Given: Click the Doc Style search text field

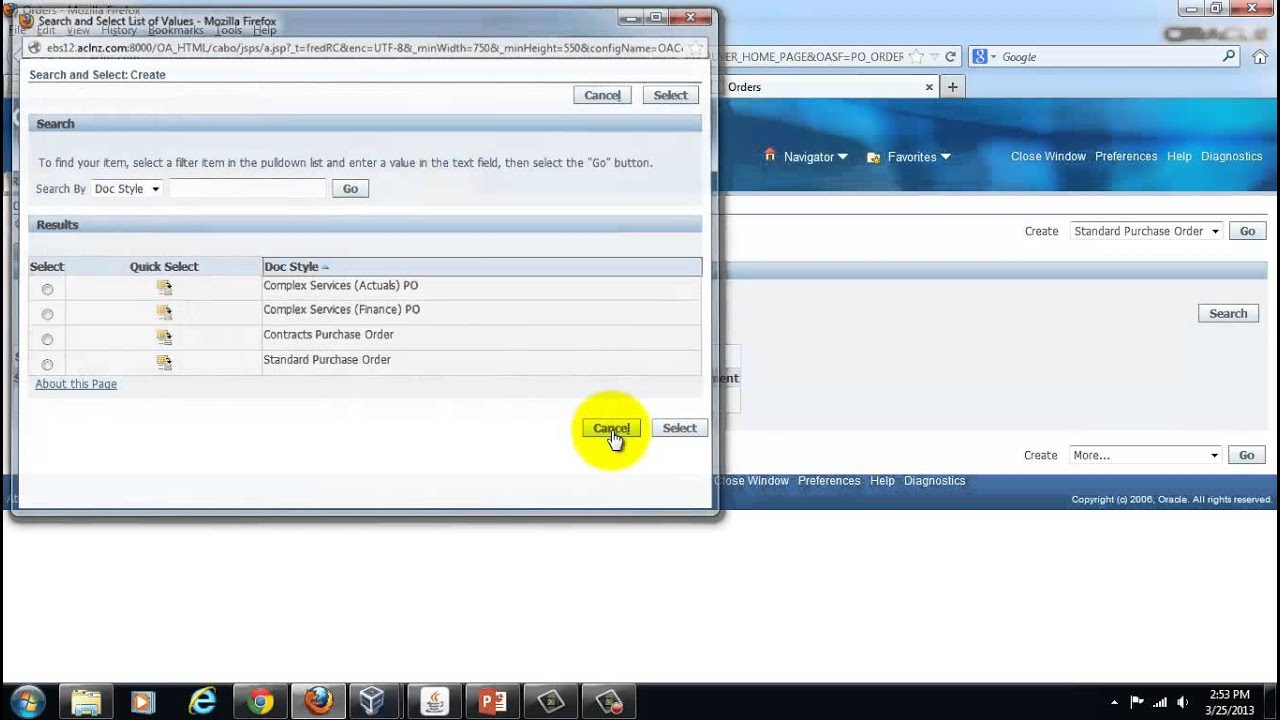Looking at the screenshot, I should [247, 189].
